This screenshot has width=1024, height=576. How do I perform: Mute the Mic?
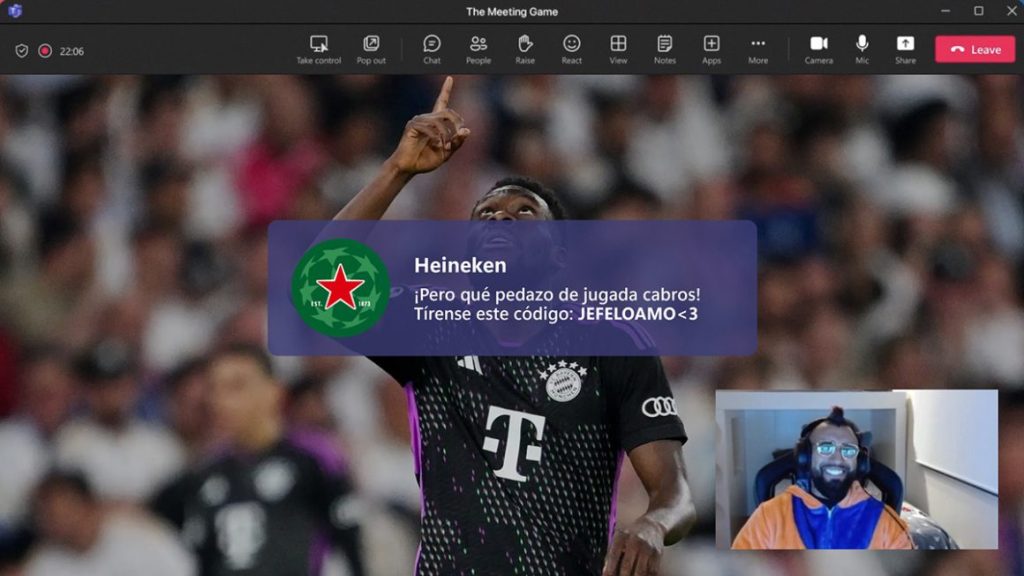click(862, 49)
